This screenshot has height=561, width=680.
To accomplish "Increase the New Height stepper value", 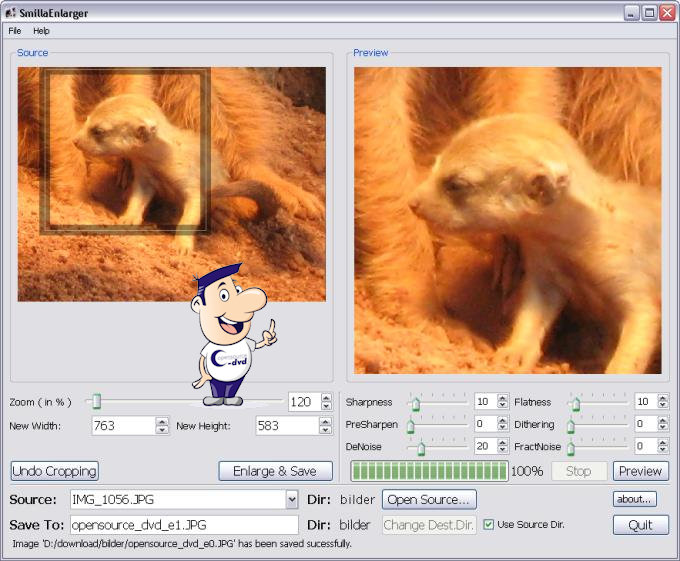I will [326, 421].
